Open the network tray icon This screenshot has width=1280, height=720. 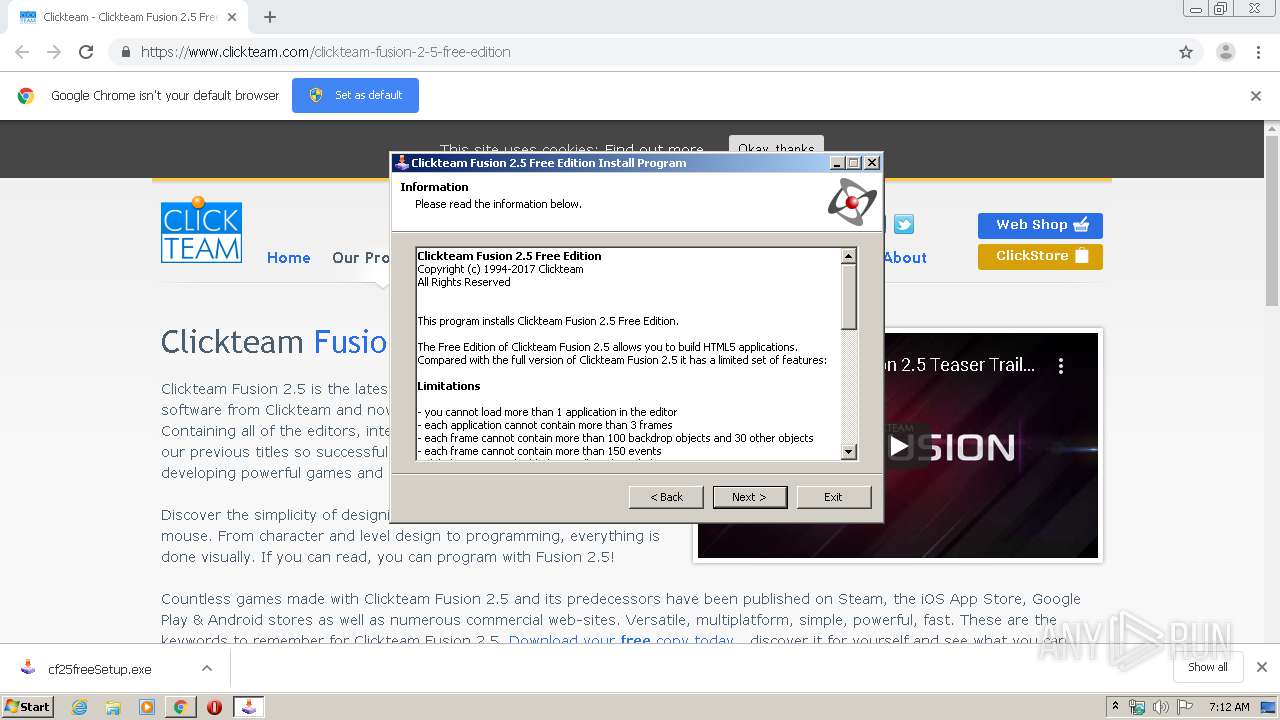pyautogui.click(x=1137, y=707)
